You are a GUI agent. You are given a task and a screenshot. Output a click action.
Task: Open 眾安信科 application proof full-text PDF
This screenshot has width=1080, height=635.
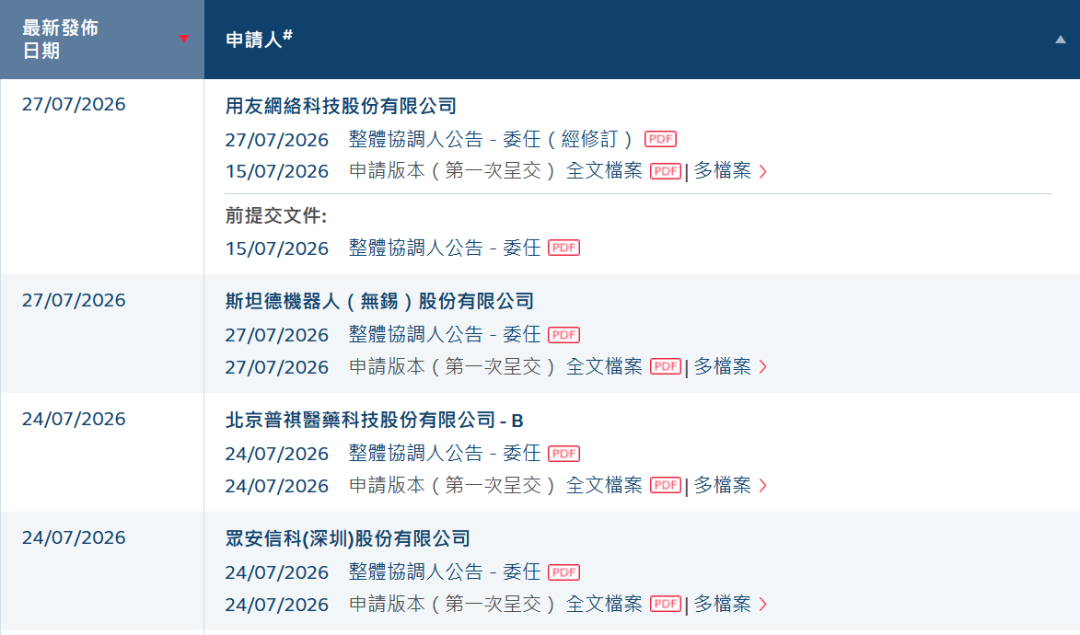point(665,604)
